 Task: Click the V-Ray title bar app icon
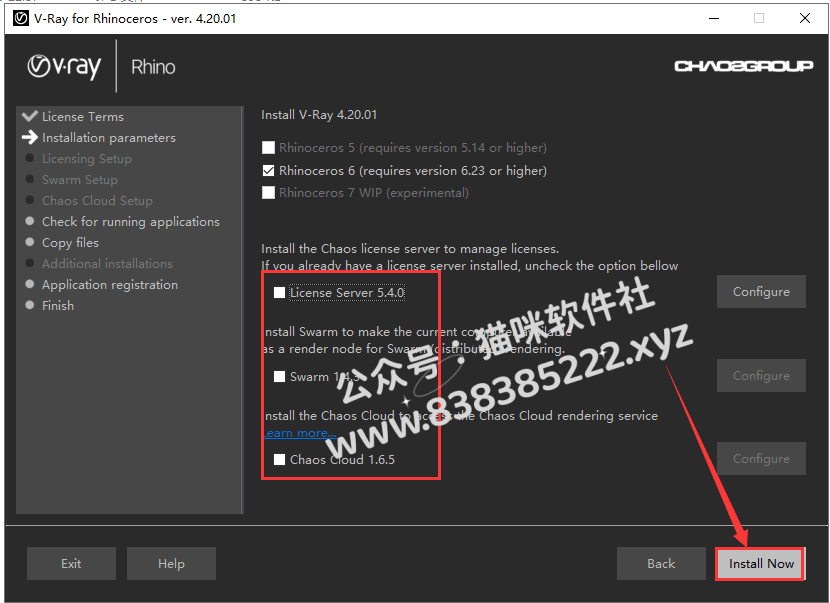(21, 19)
